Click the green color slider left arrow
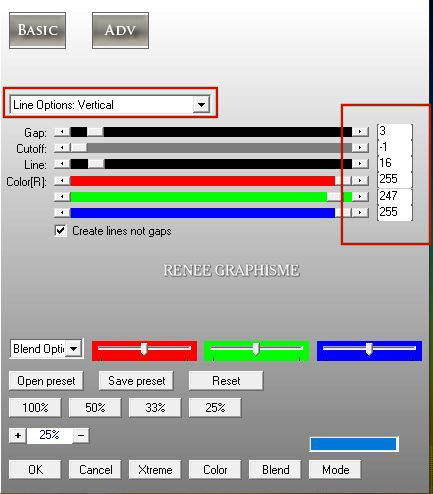Image resolution: width=433 pixels, height=494 pixels. tap(62, 197)
